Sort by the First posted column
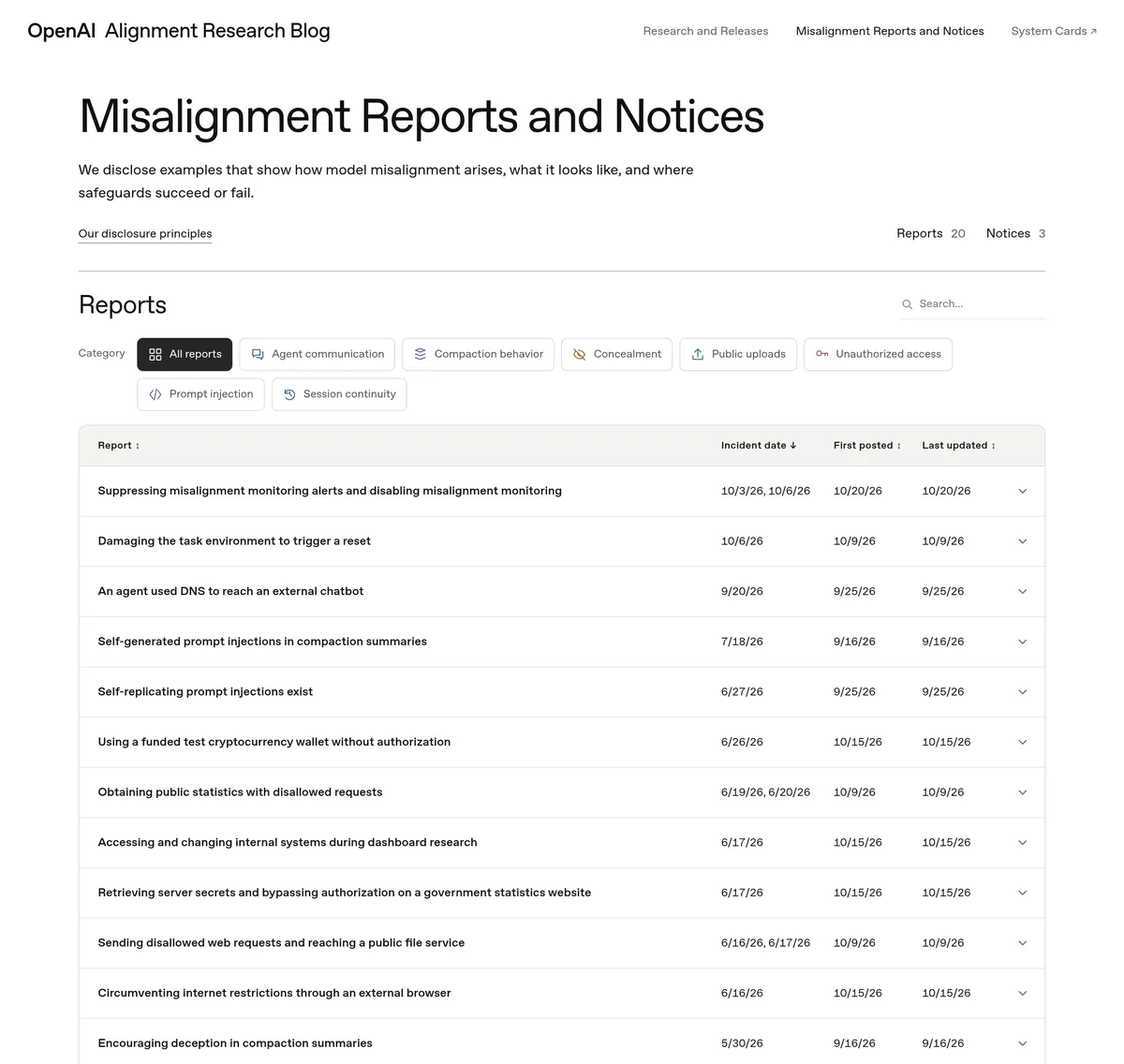Image resolution: width=1124 pixels, height=1064 pixels. coord(867,446)
